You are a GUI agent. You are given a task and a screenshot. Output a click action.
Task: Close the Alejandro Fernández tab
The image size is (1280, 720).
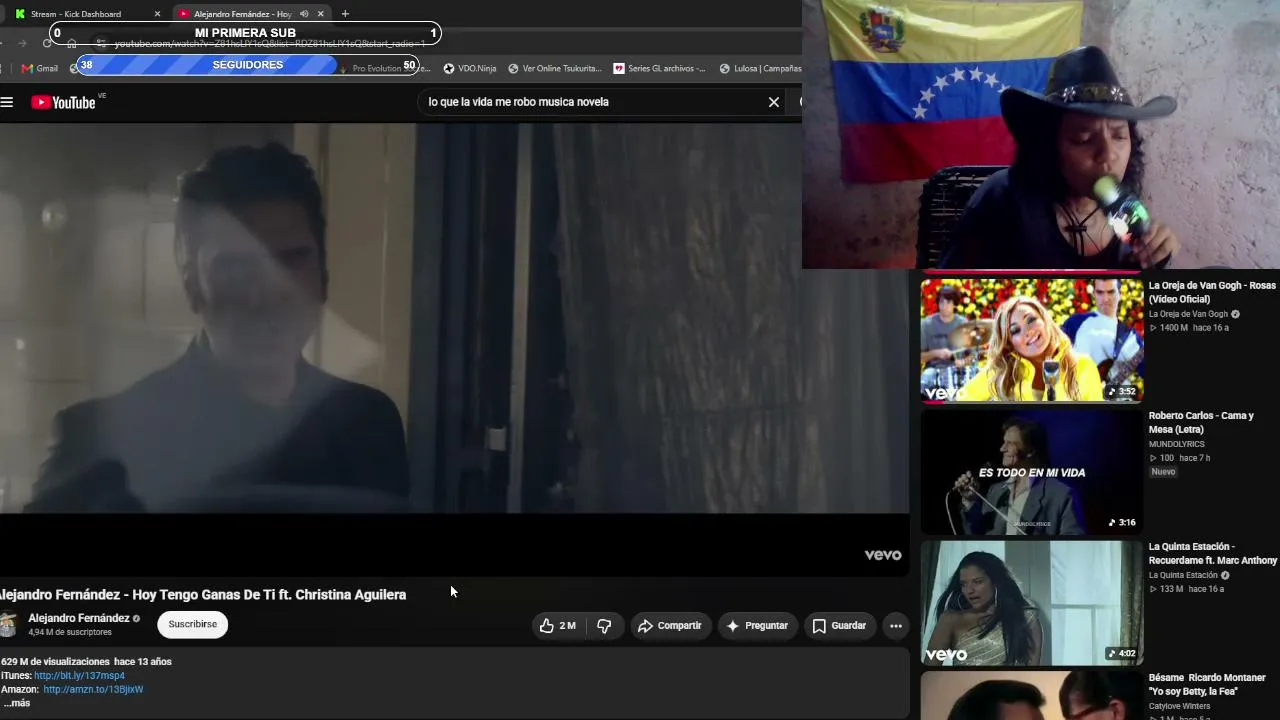[320, 14]
